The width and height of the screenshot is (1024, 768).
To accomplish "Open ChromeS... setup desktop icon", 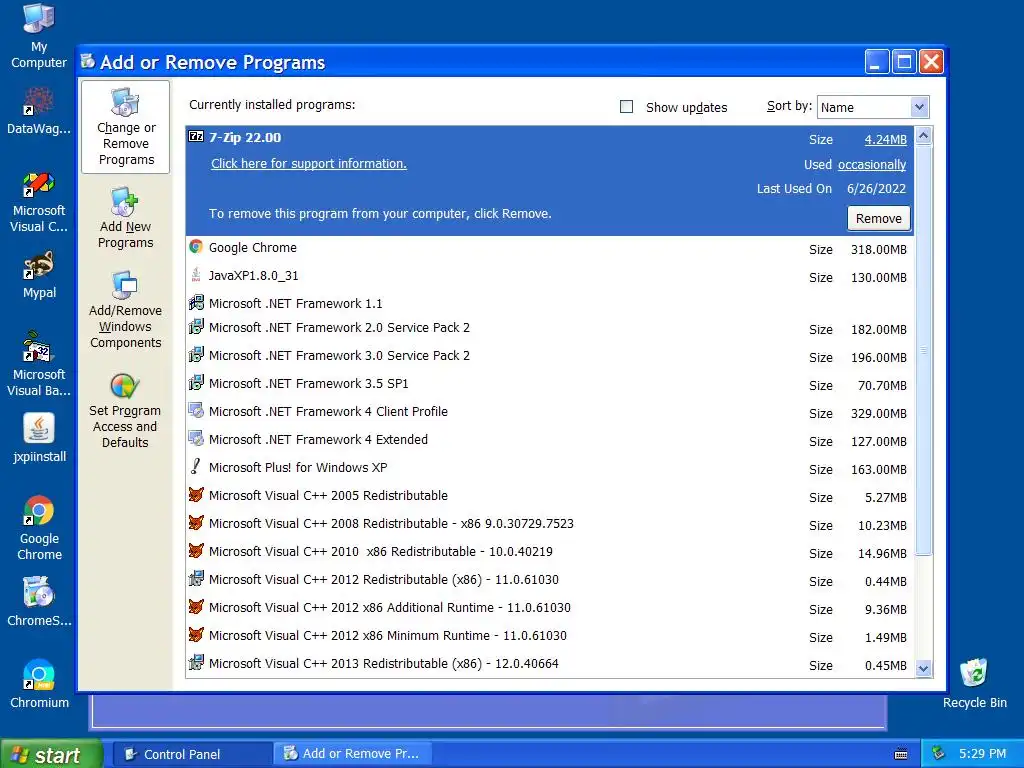I will 39,601.
